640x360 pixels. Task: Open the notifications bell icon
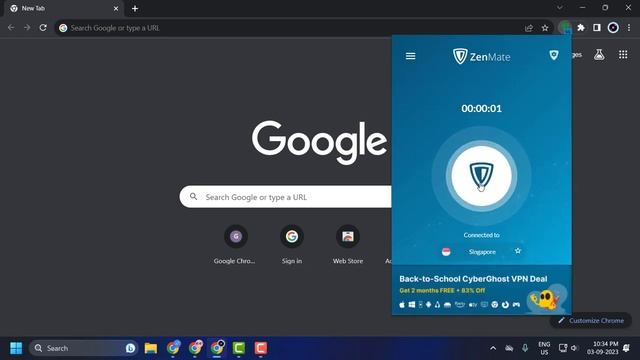tap(627, 348)
